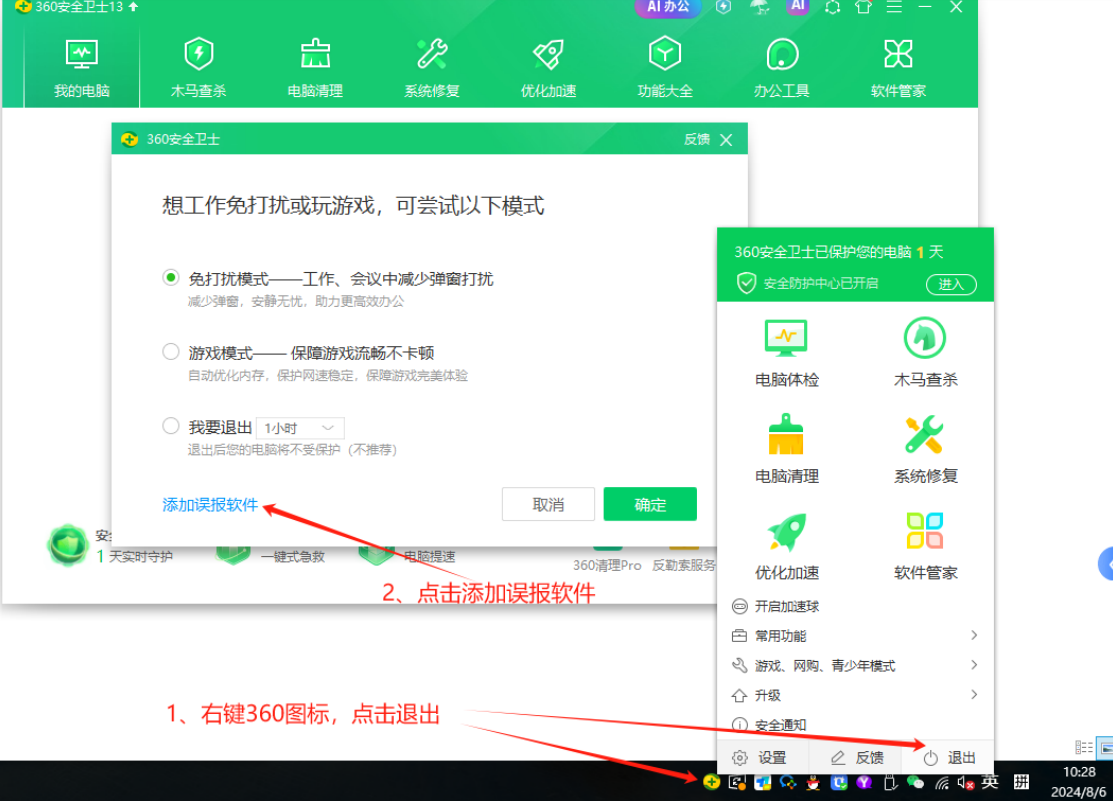Image resolution: width=1113 pixels, height=801 pixels.
Task: Click the 电脑体检 icon in the tray popup
Action: click(786, 338)
